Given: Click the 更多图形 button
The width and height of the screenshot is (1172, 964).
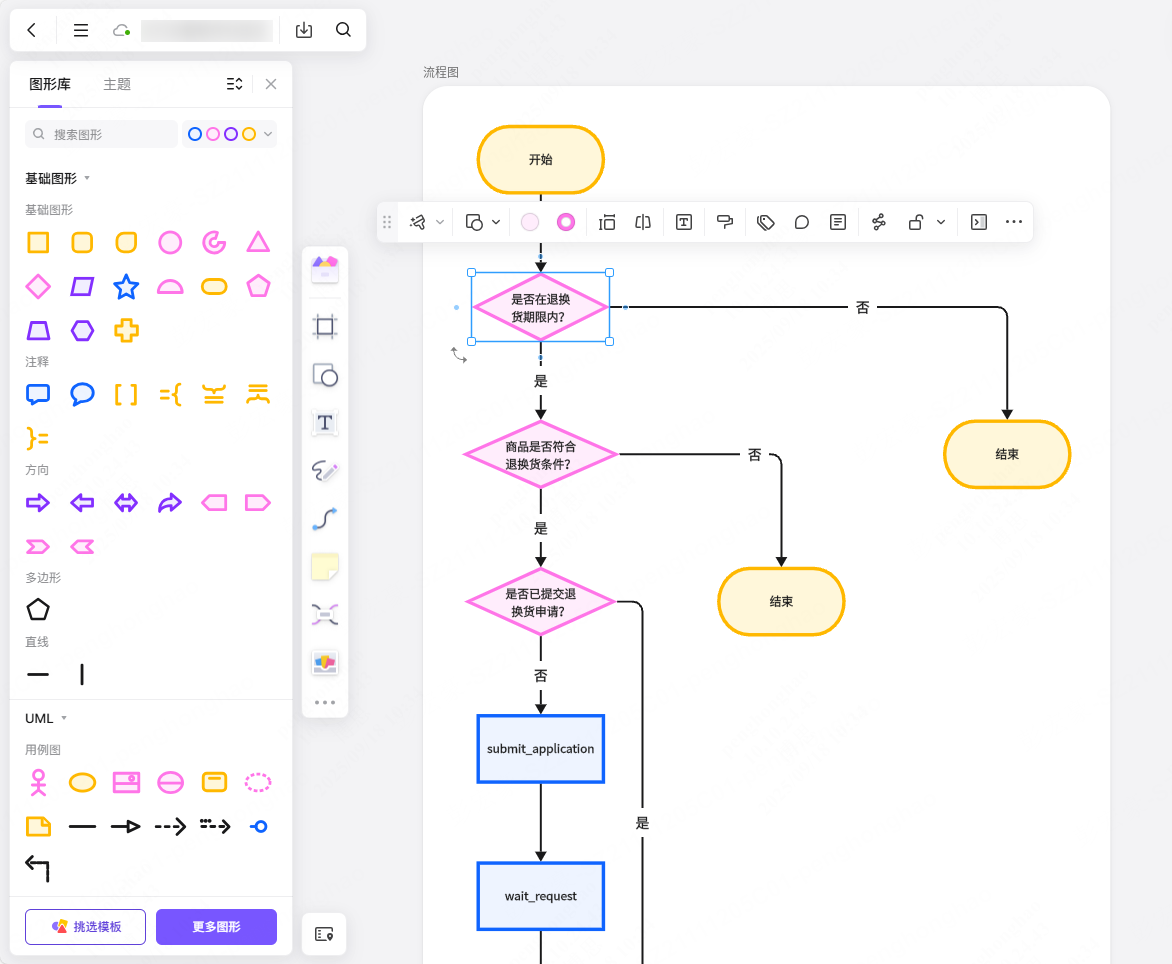Looking at the screenshot, I should pos(216,927).
